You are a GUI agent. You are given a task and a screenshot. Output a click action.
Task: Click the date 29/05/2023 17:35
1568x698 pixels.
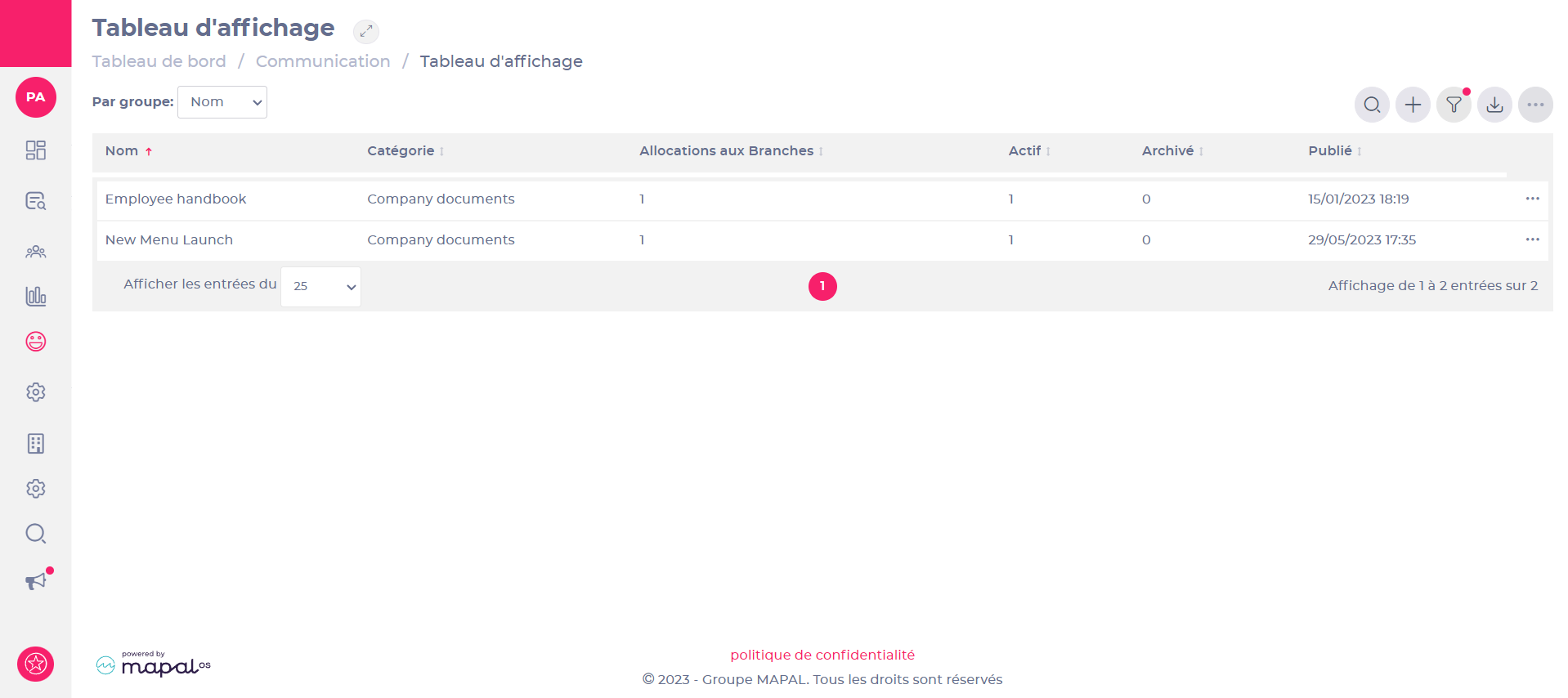pos(1362,239)
